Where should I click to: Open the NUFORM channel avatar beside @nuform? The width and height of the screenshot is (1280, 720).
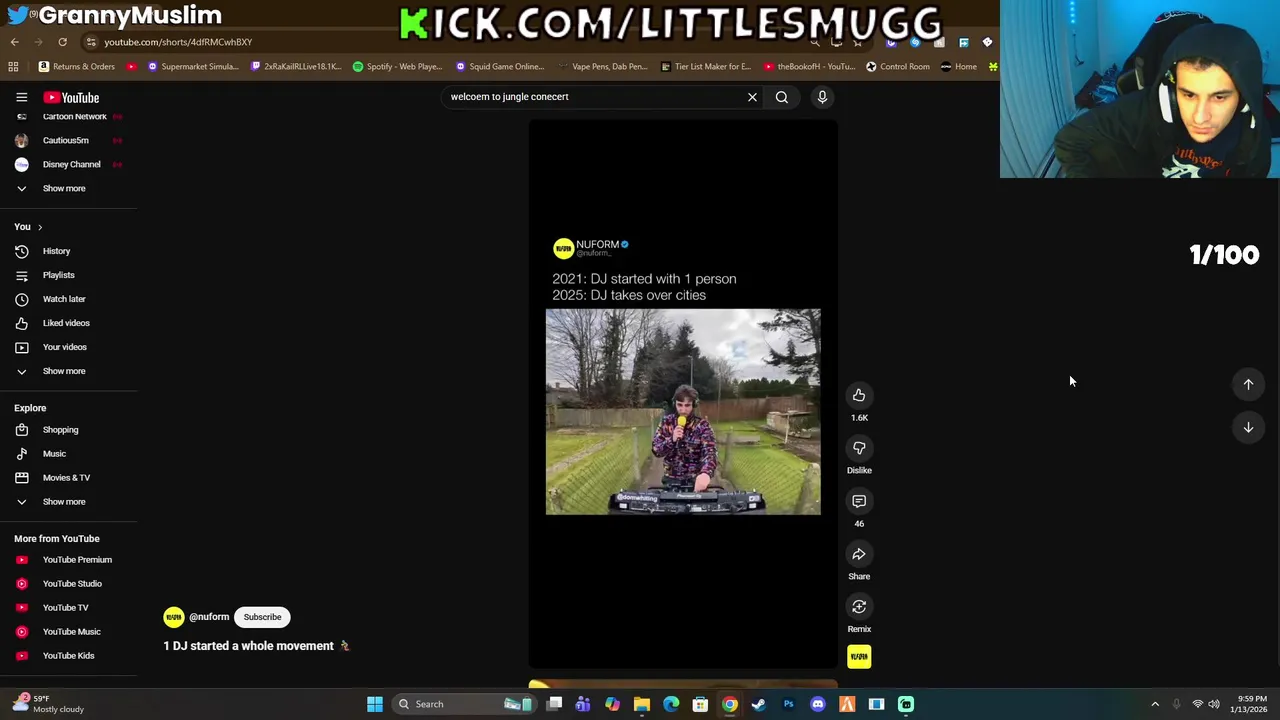(174, 617)
